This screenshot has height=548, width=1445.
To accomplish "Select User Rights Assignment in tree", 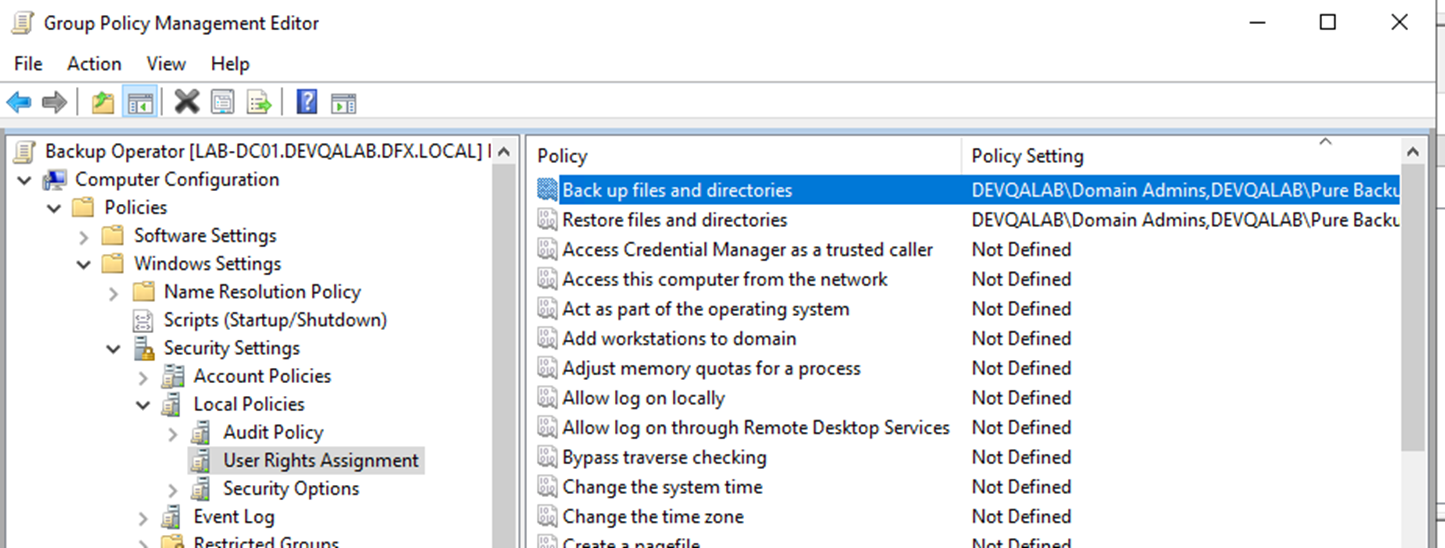I will tap(321, 460).
